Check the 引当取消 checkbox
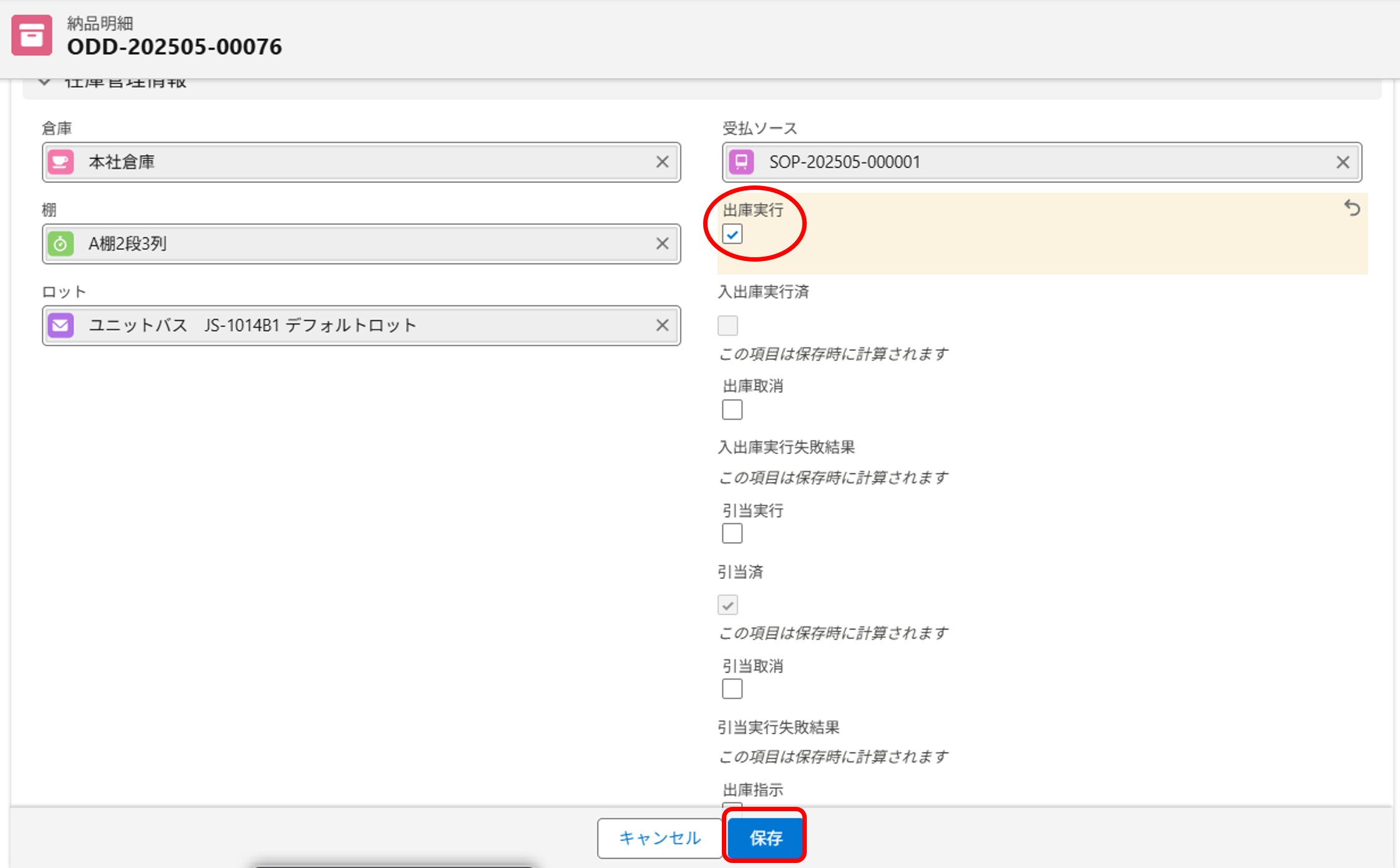This screenshot has width=1400, height=868. point(732,689)
